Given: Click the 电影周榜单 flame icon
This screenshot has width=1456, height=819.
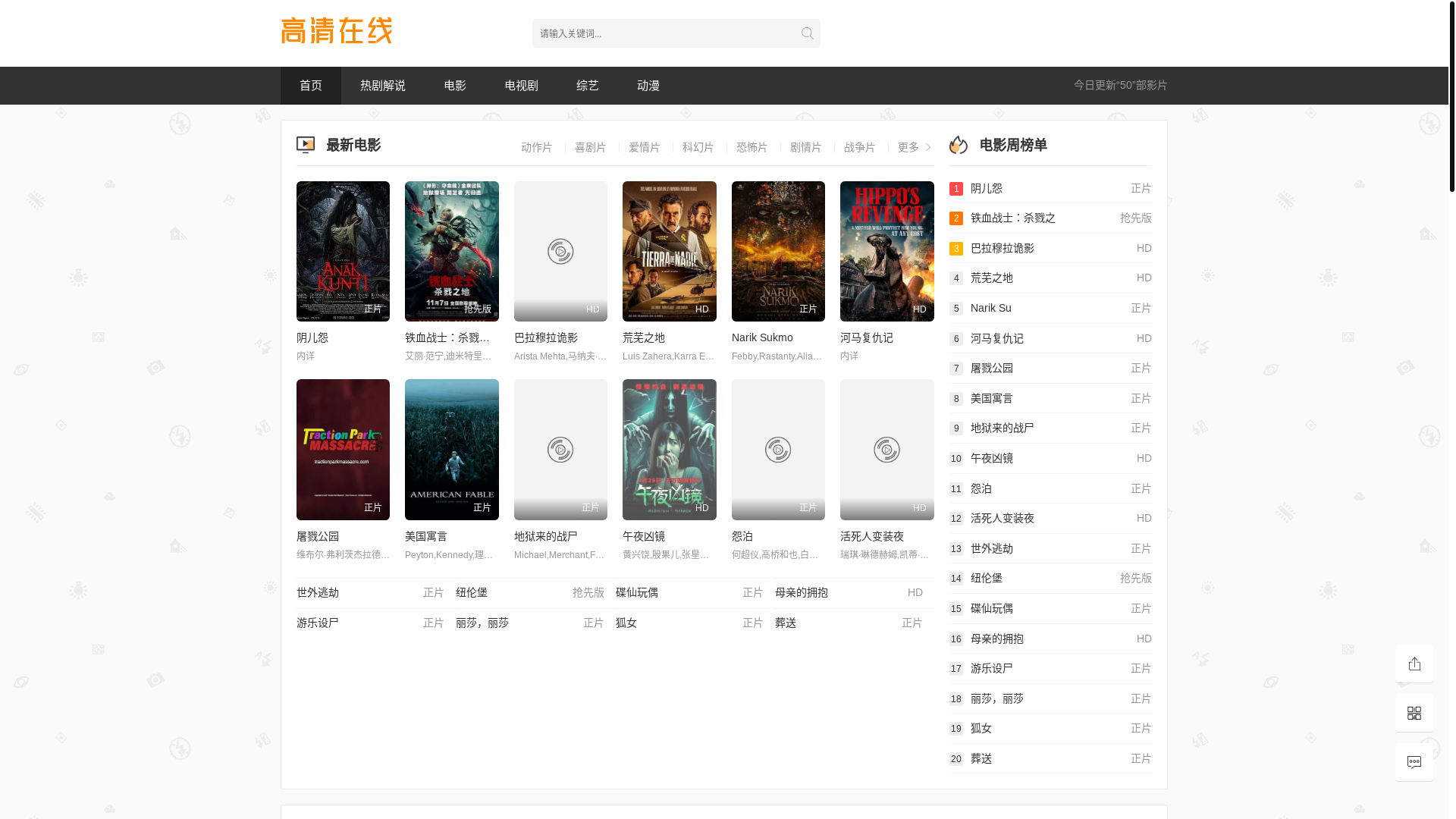Looking at the screenshot, I should coord(959,145).
